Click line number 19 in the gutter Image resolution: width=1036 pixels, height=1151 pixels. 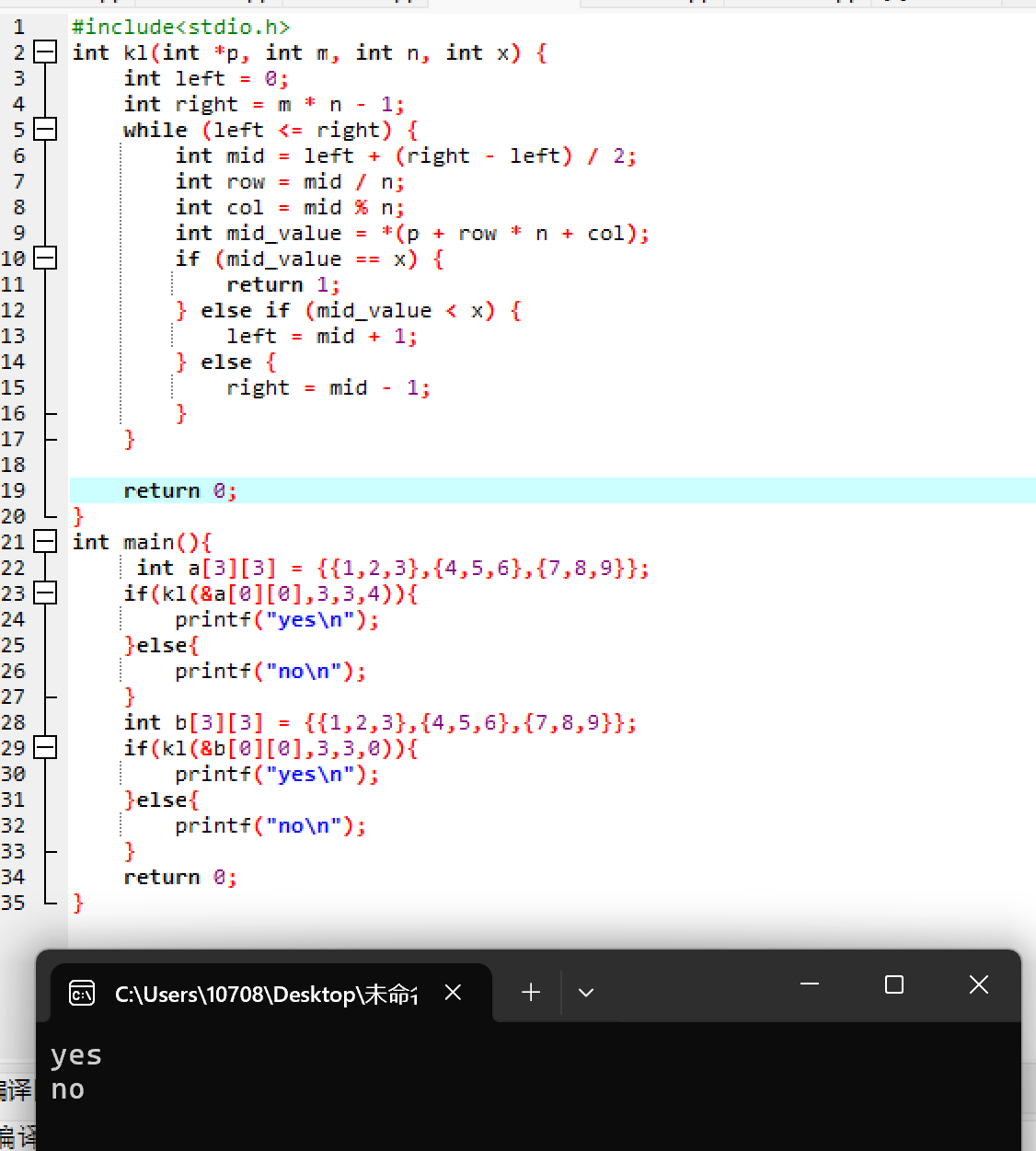pos(13,490)
